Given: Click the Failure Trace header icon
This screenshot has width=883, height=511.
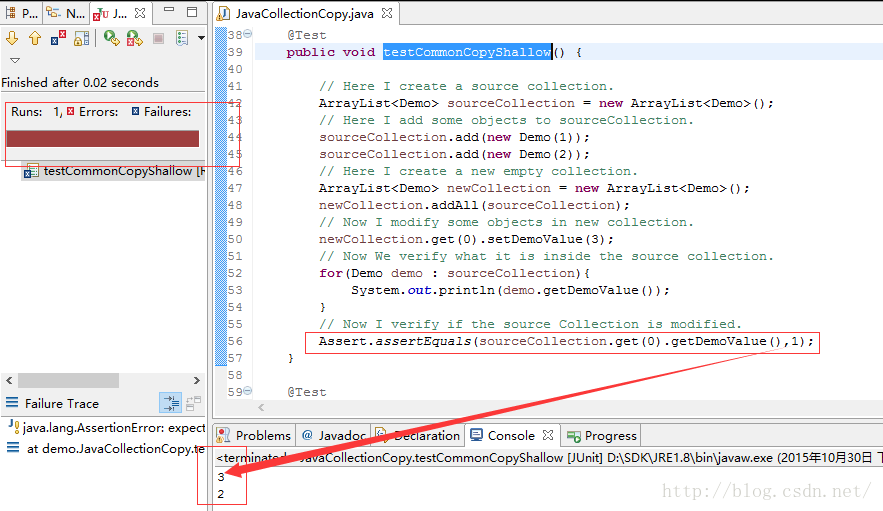Looking at the screenshot, I should pos(12,402).
